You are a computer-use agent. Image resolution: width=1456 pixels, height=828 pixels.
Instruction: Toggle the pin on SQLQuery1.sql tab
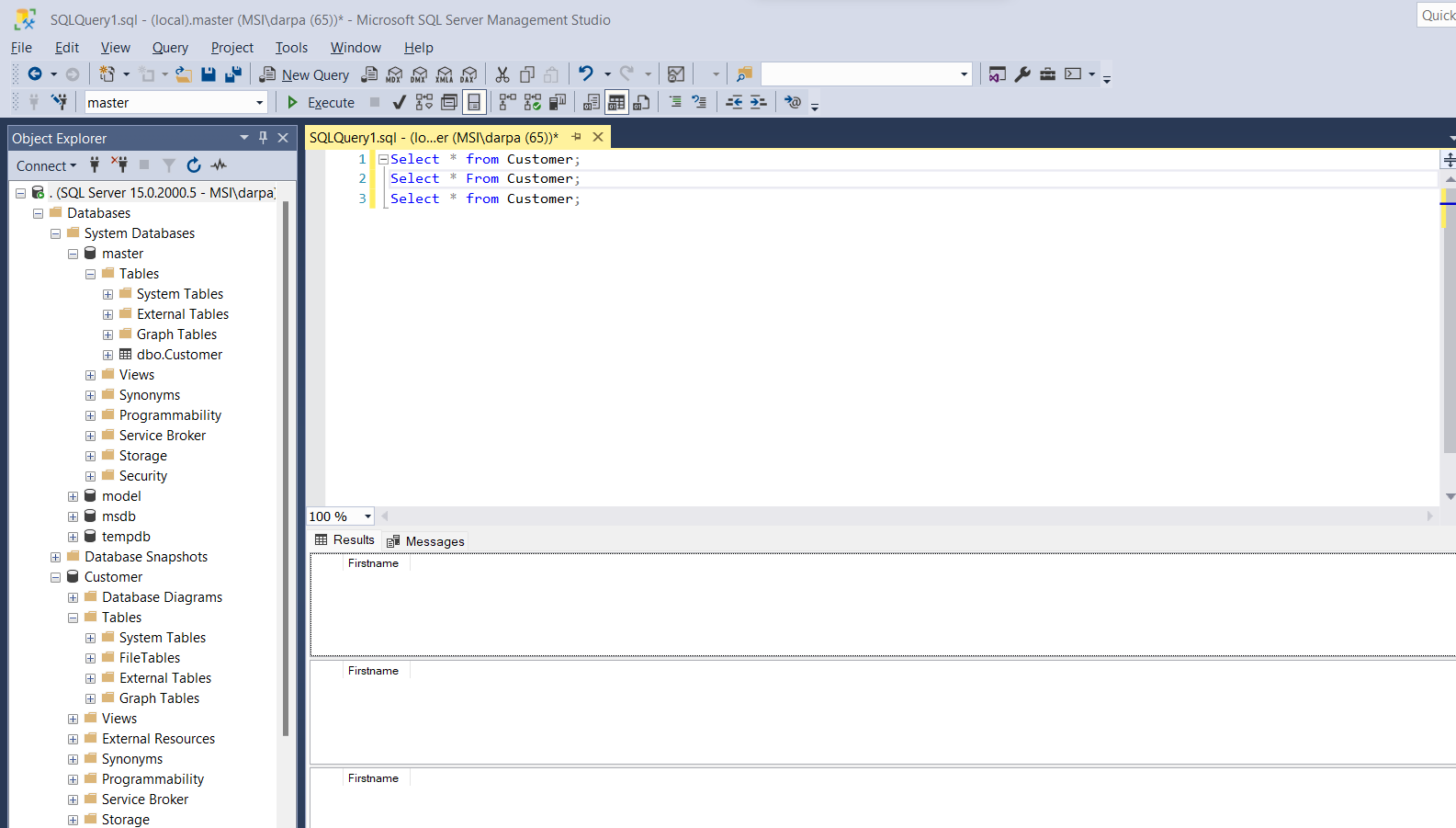coord(577,137)
